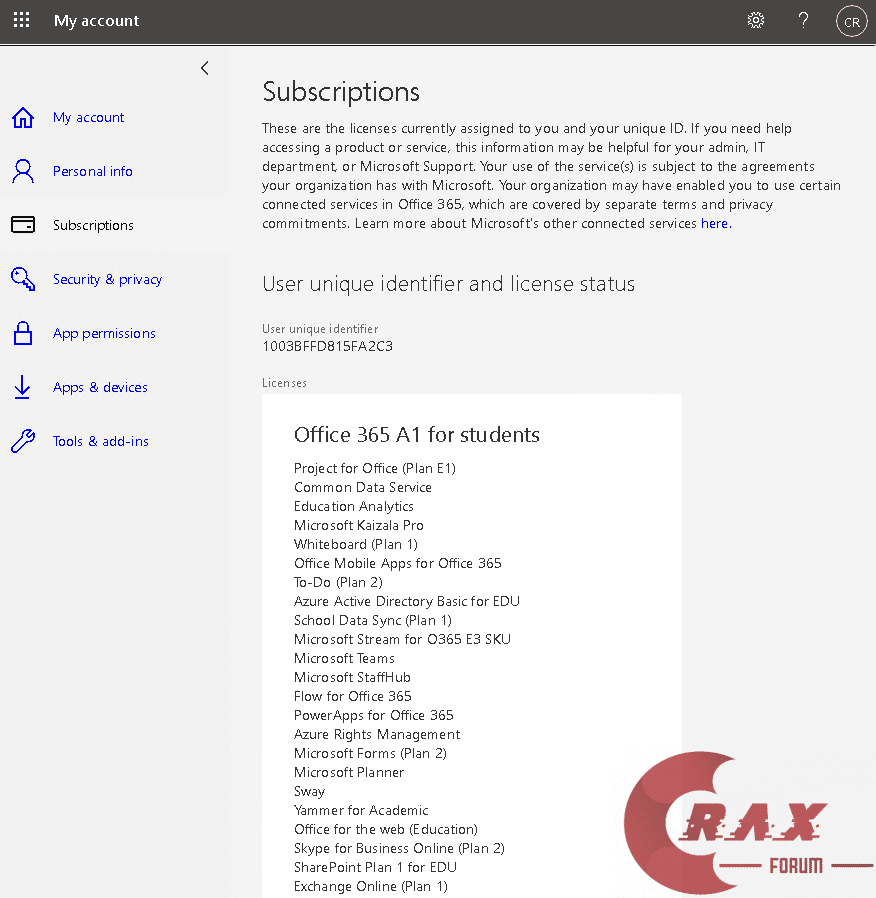
Task: Click 'To-Do (Plan 2)' entry
Action: click(338, 582)
